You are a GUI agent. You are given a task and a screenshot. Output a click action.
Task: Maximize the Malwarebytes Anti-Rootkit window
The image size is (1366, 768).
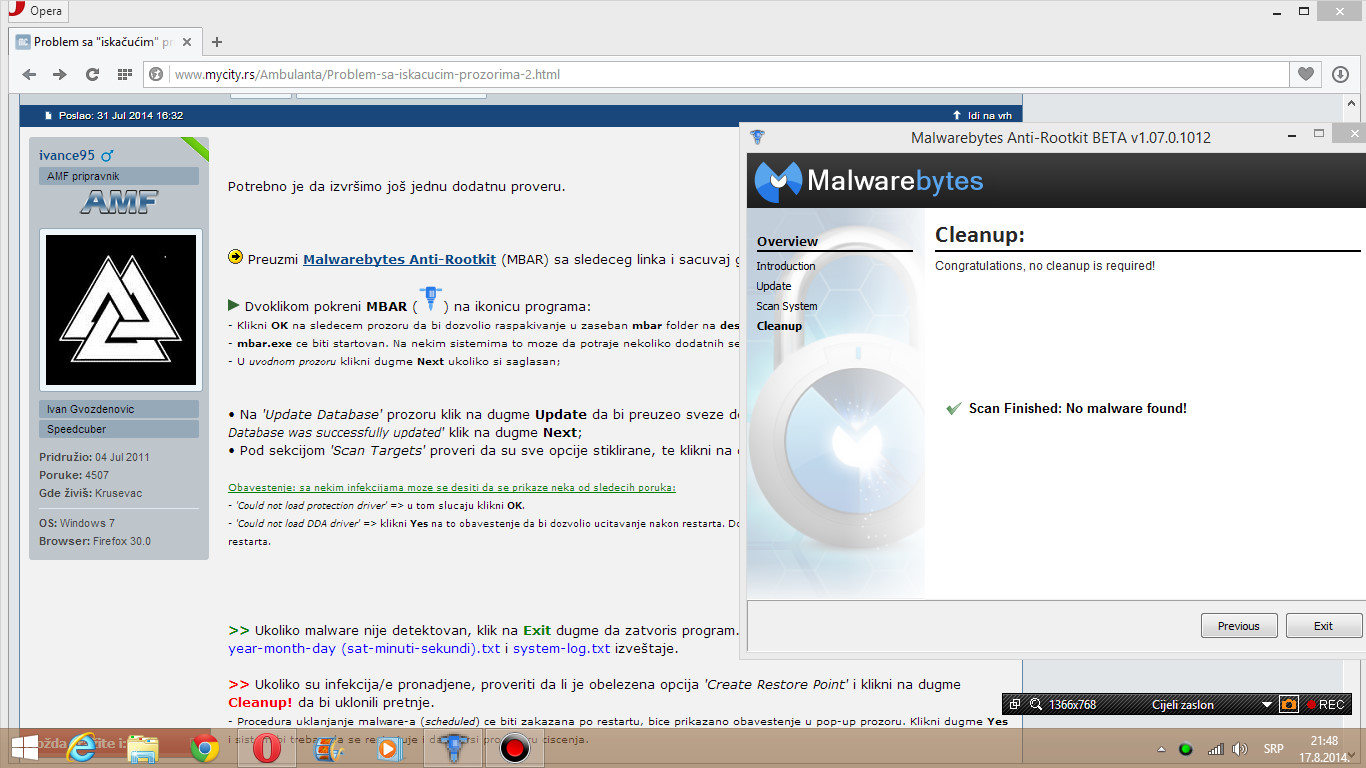pos(1319,134)
